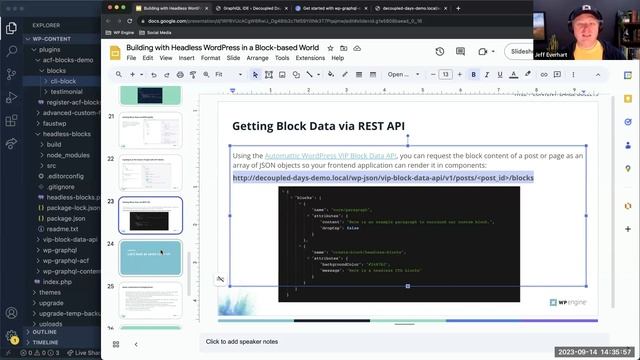Toggle underline formatting

point(500,75)
